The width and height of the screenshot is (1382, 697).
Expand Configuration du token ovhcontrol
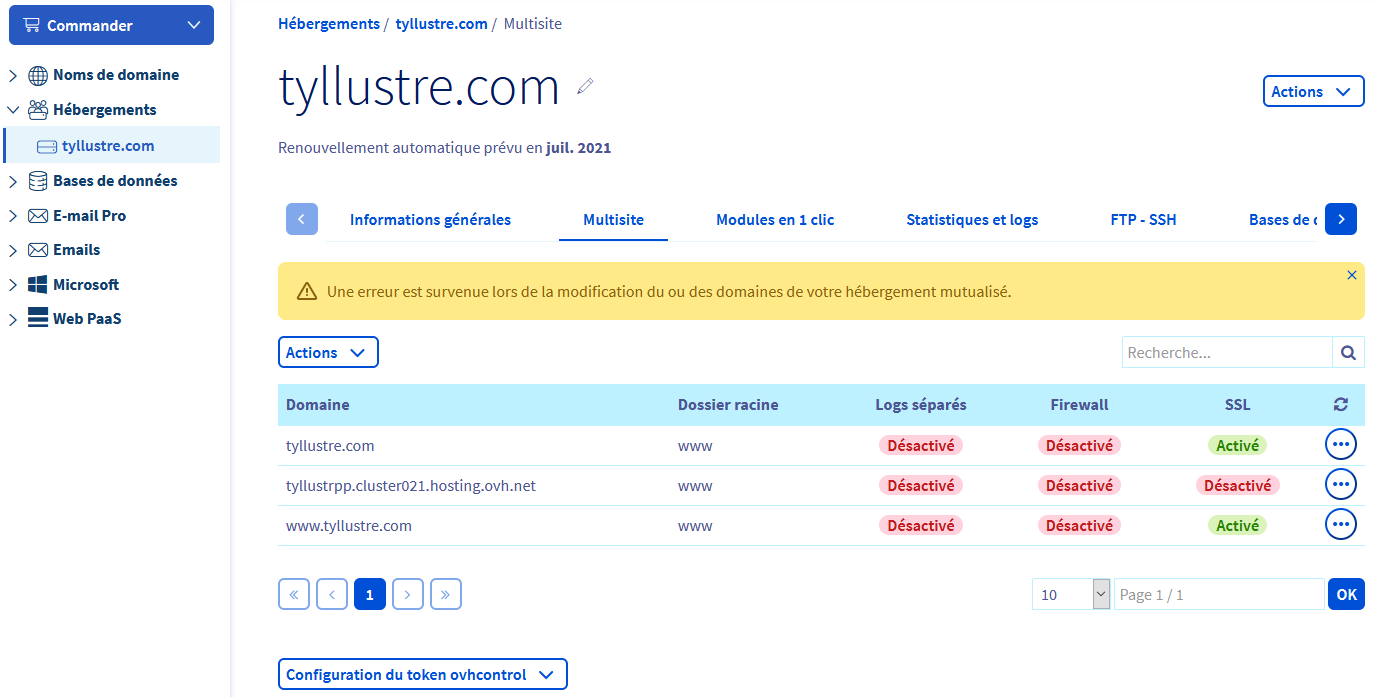click(421, 675)
